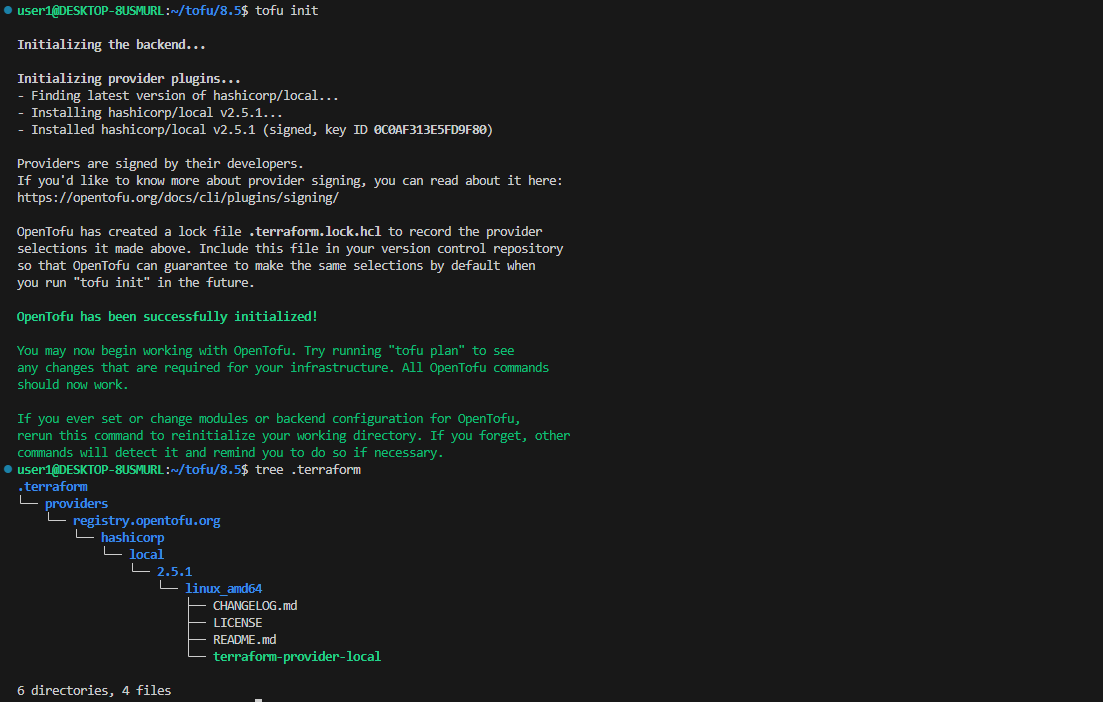Click the "commands will detect it and remind" line

(x=230, y=453)
